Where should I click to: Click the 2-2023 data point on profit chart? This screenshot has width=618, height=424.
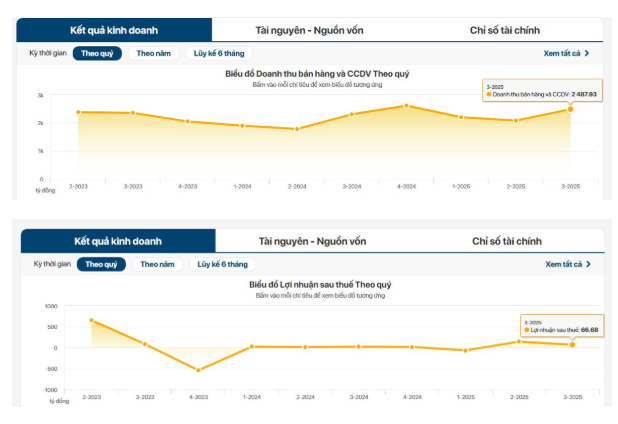[x=91, y=321]
